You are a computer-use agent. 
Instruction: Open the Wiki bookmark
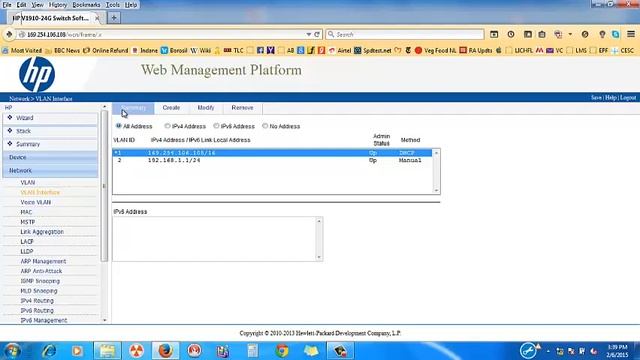[200, 51]
